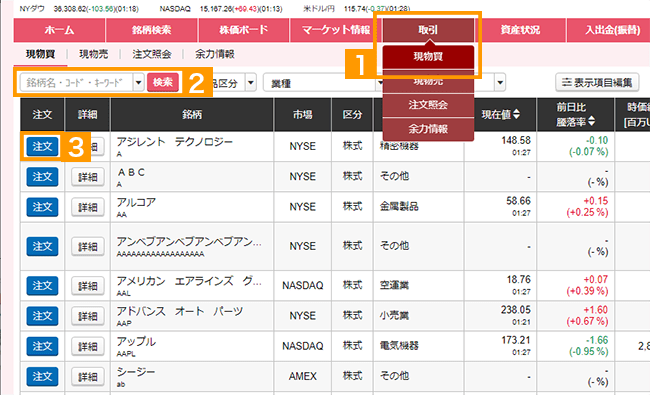Click stock name アジレント テクノロジー
Image resolution: width=650 pixels, height=395 pixels.
[175, 142]
